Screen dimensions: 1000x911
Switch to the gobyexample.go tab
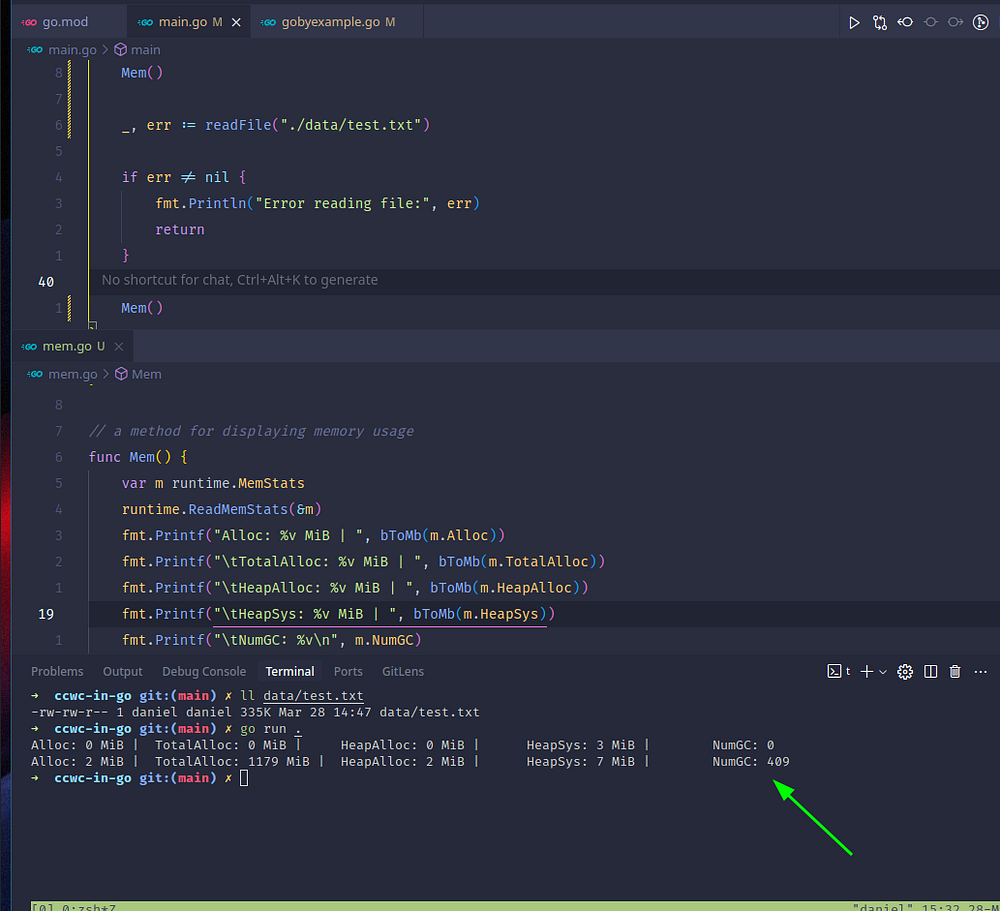click(x=325, y=22)
